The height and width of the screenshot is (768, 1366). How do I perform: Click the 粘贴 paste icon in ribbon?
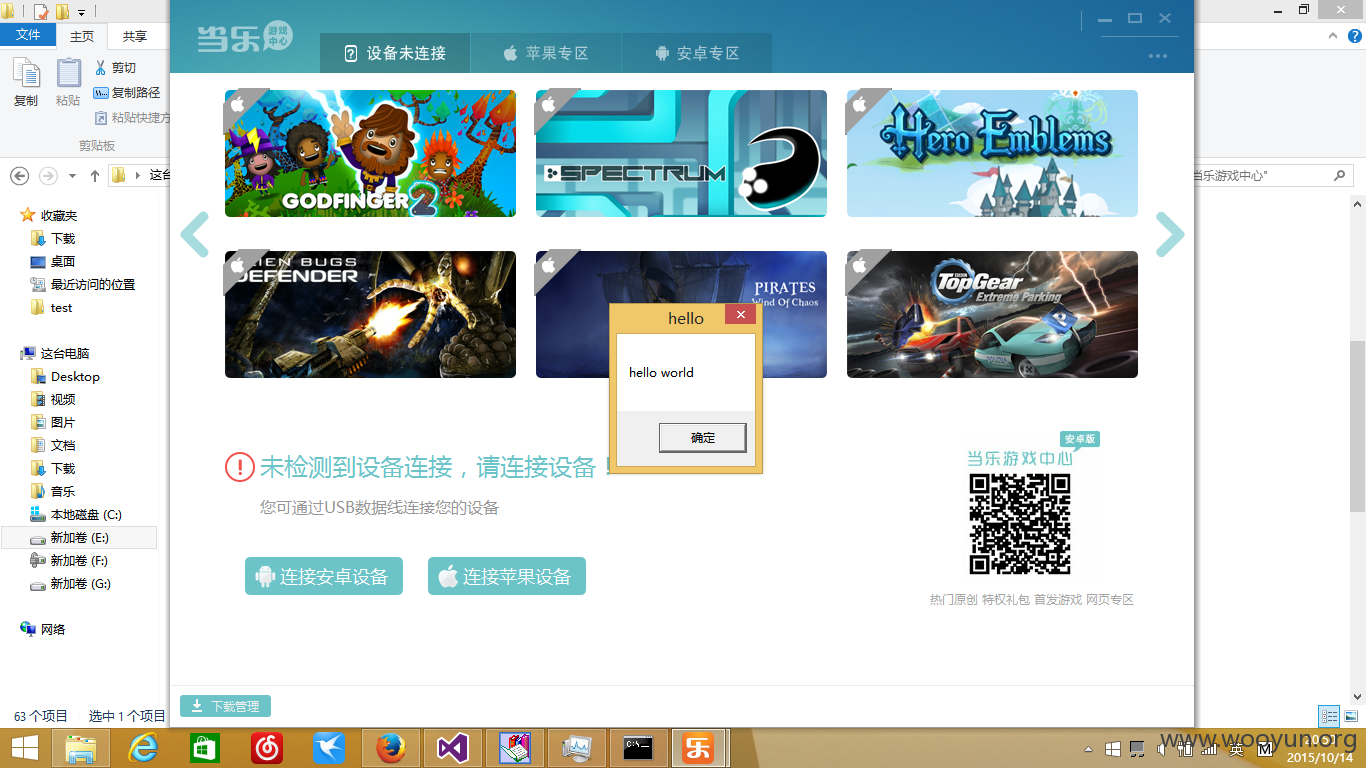click(68, 82)
